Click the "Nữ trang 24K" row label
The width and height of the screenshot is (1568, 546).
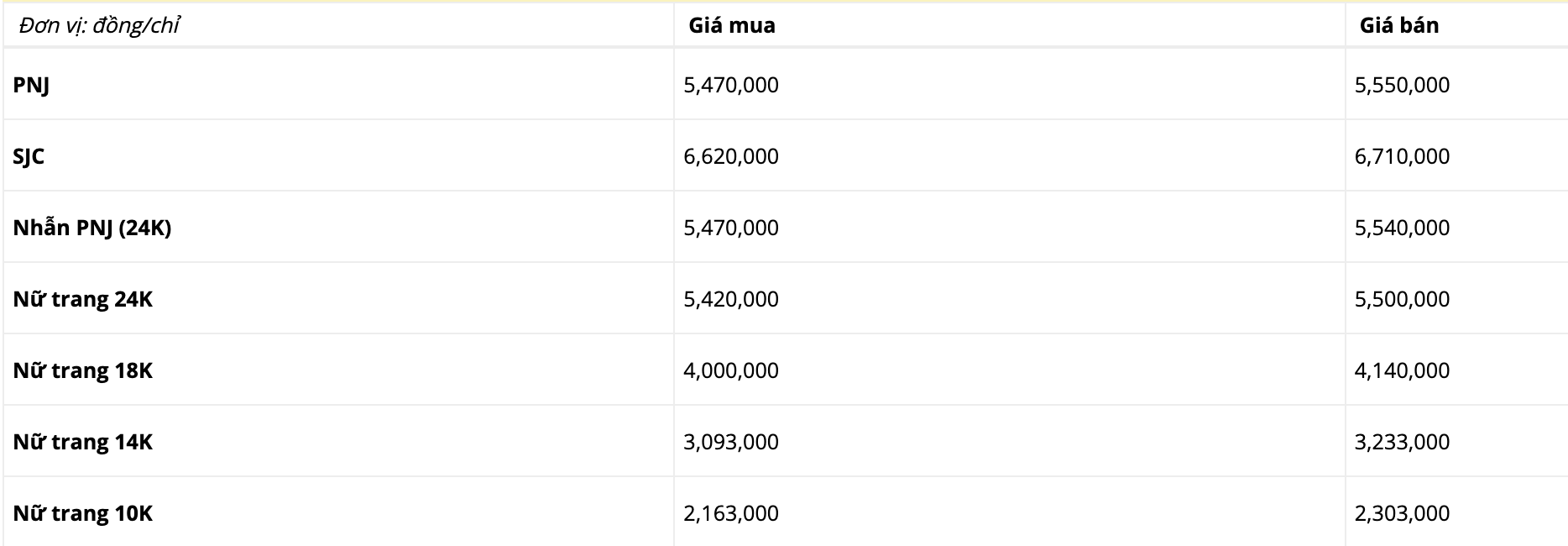tap(83, 299)
